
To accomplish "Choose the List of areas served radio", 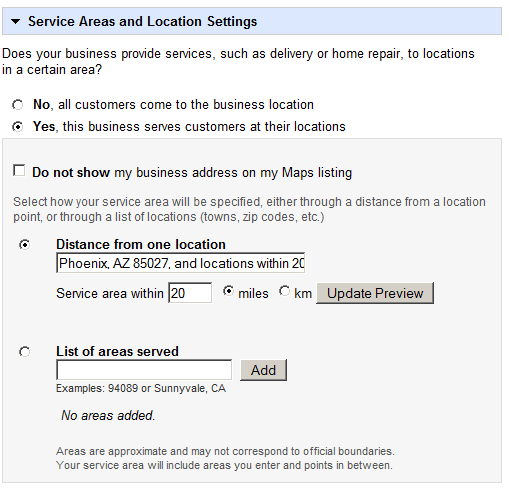I will [x=24, y=352].
